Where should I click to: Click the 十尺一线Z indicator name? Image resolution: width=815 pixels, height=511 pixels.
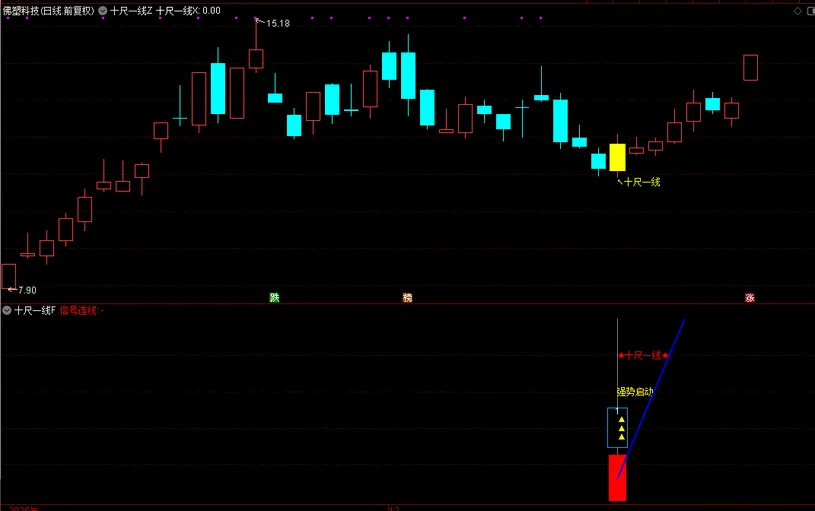131,10
